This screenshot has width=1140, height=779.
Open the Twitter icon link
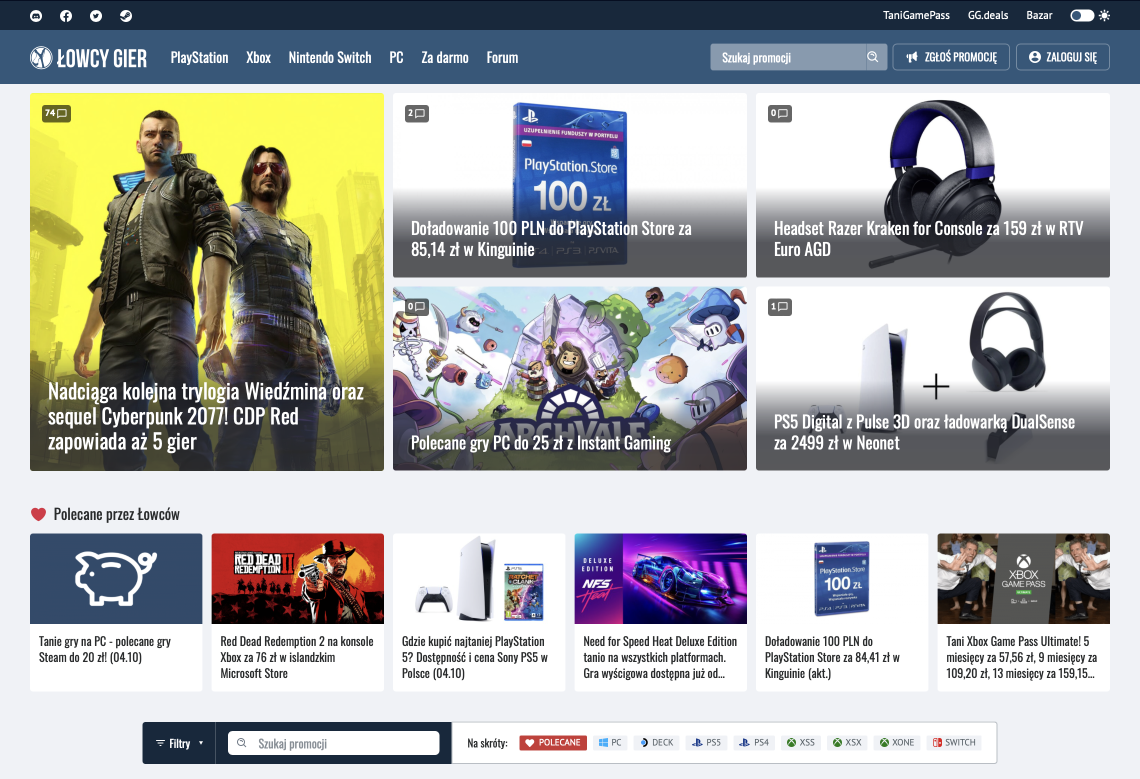tap(96, 15)
